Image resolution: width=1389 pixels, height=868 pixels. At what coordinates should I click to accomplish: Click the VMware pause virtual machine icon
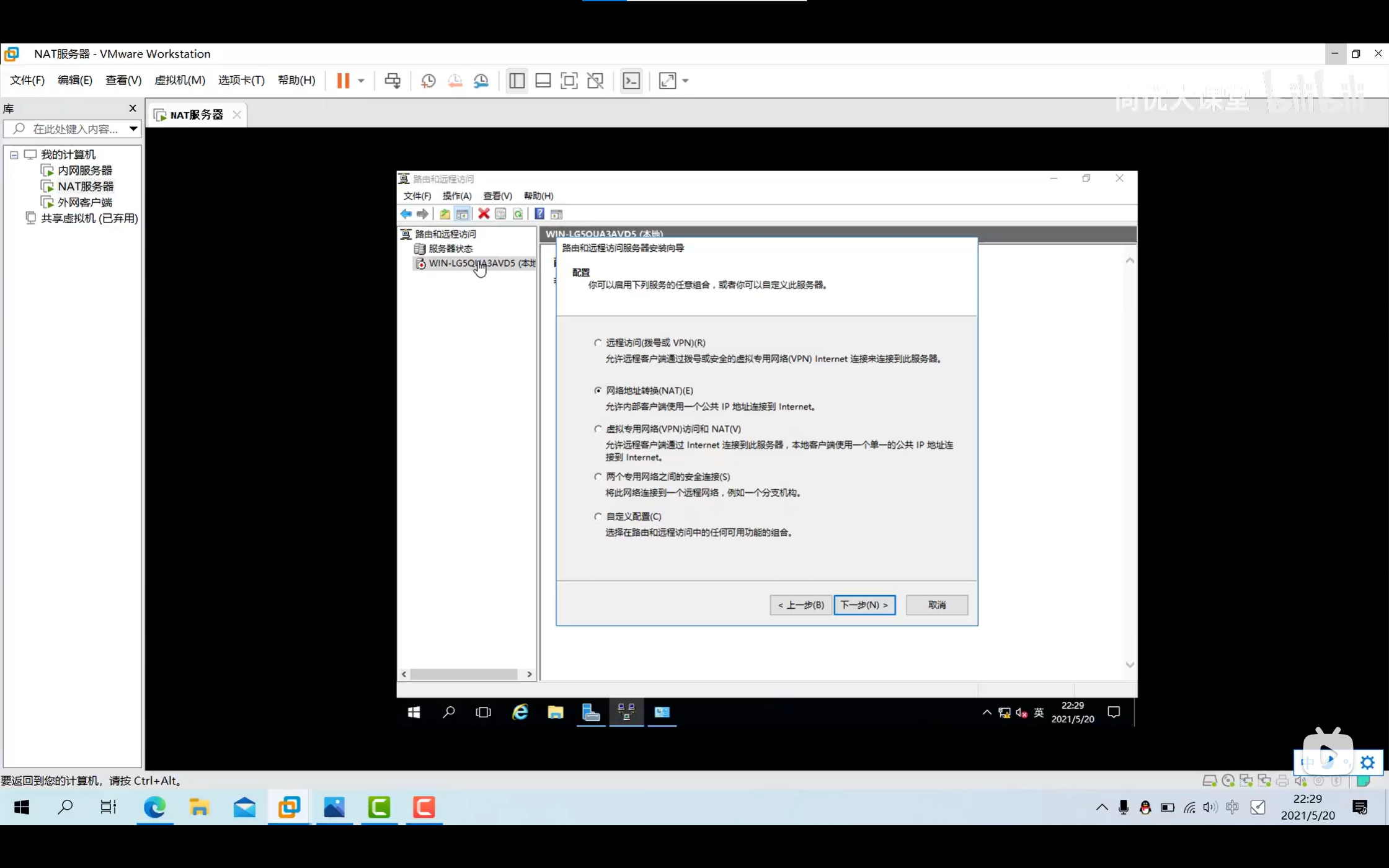[343, 81]
